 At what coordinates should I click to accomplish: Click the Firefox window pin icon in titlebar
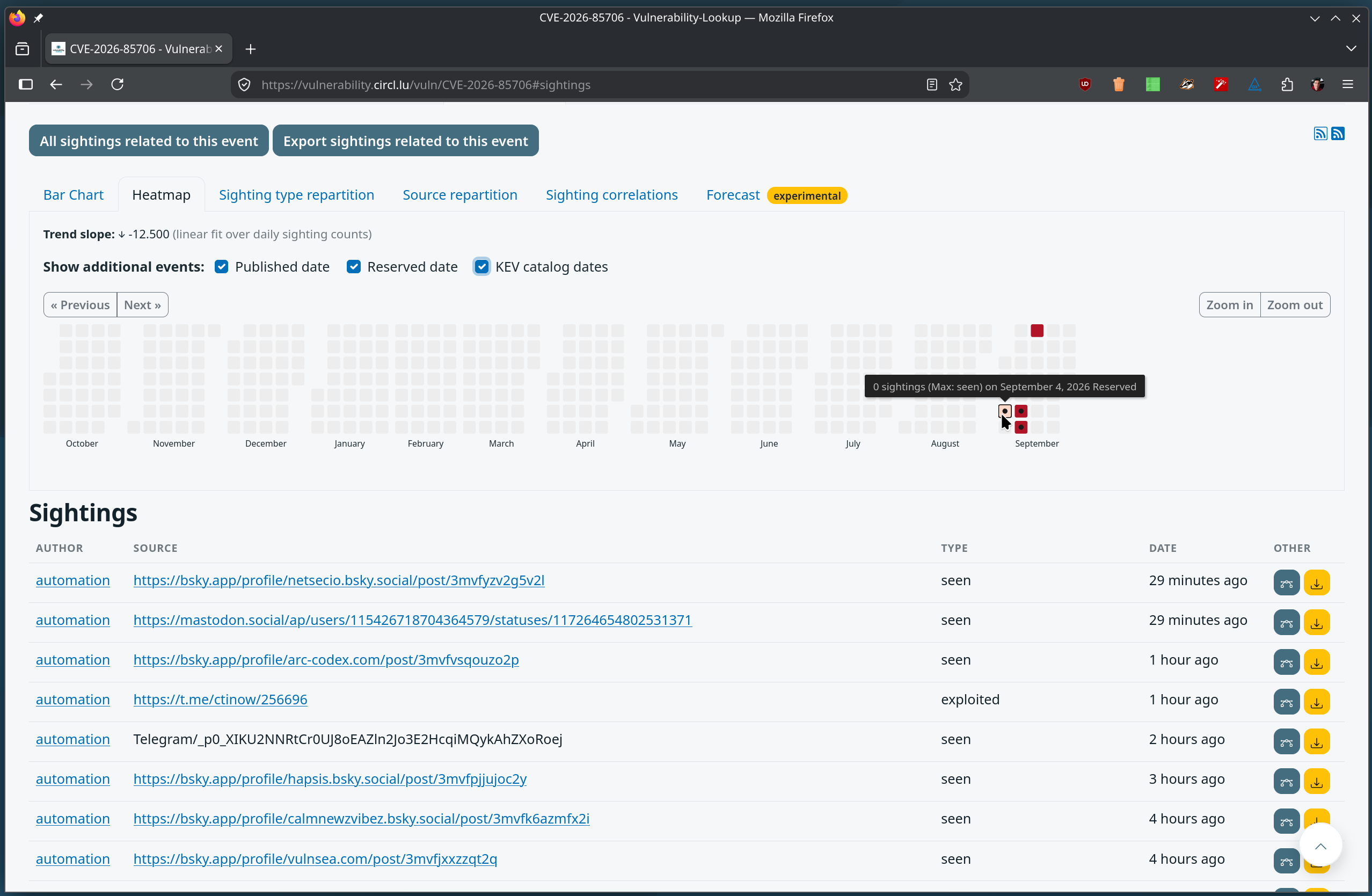click(x=38, y=18)
